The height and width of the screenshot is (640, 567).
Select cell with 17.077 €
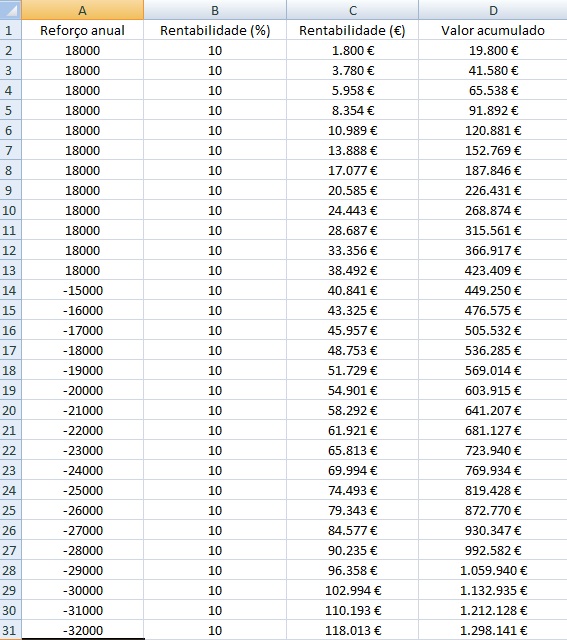tap(352, 170)
